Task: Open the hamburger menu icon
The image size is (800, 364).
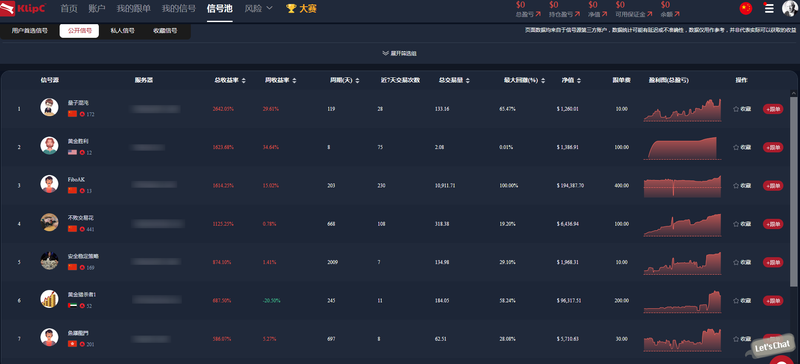Action: coord(769,9)
